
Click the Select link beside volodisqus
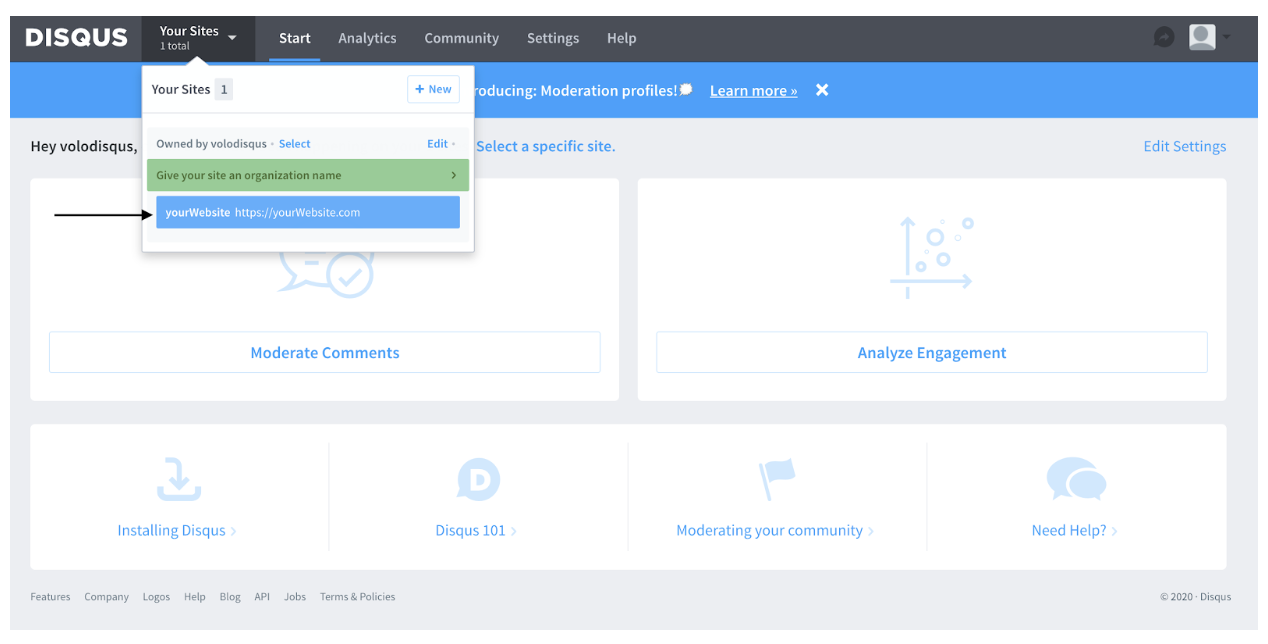pyautogui.click(x=294, y=144)
